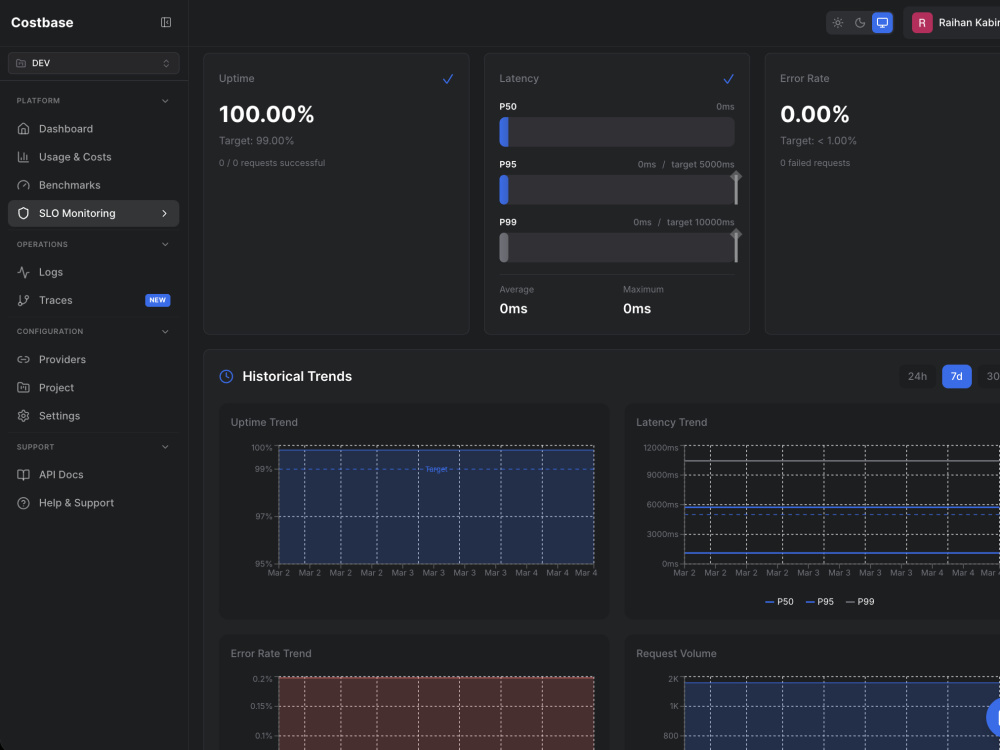Open the API Docs link
The width and height of the screenshot is (1000, 750).
click(x=93, y=474)
